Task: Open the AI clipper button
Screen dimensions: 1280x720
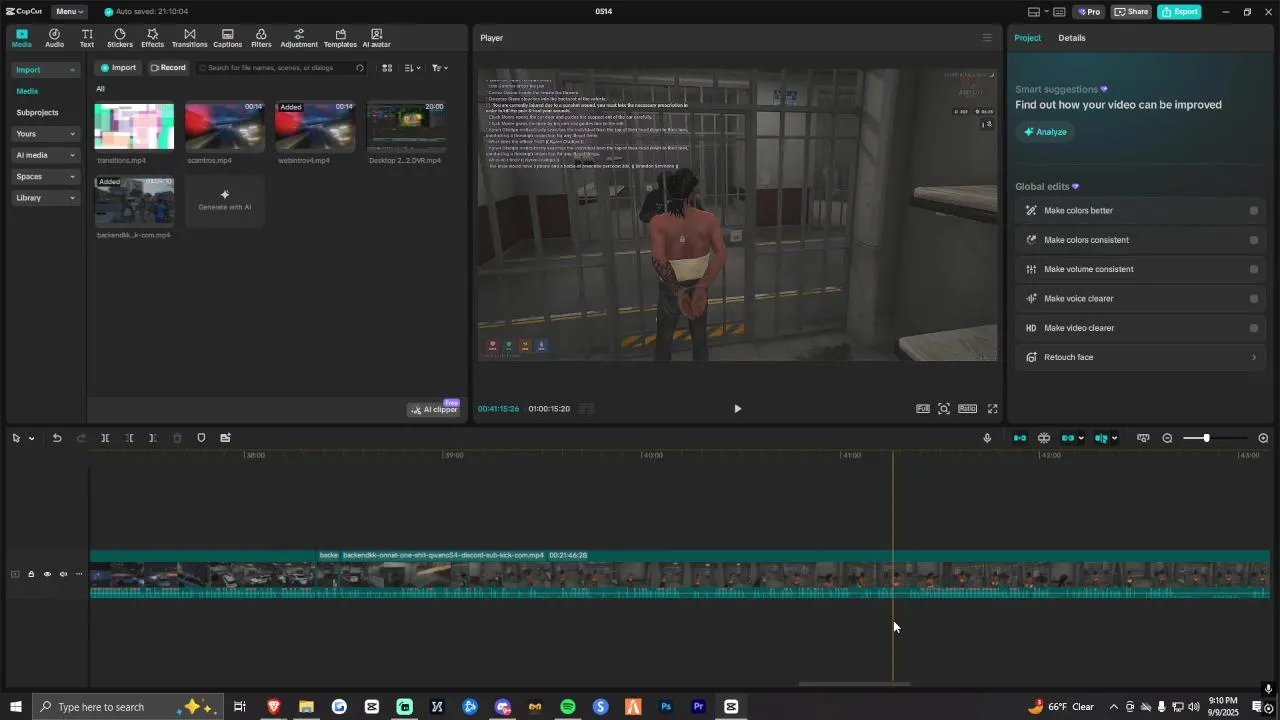Action: (x=434, y=409)
